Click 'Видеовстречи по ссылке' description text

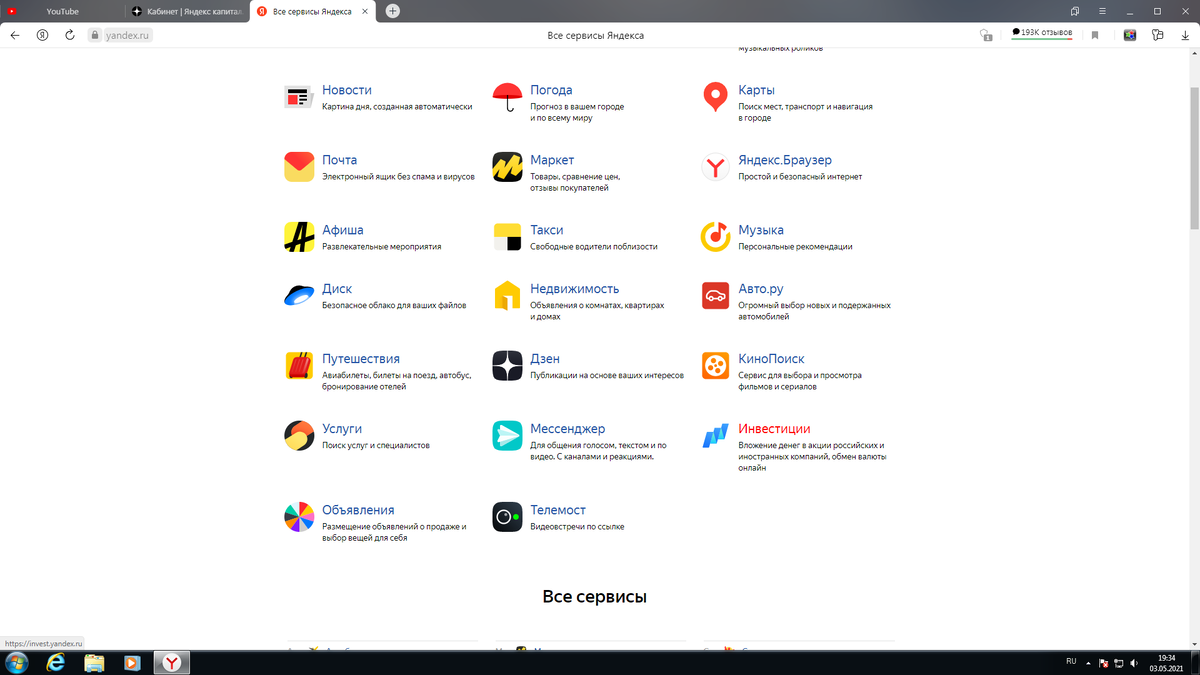(x=577, y=526)
